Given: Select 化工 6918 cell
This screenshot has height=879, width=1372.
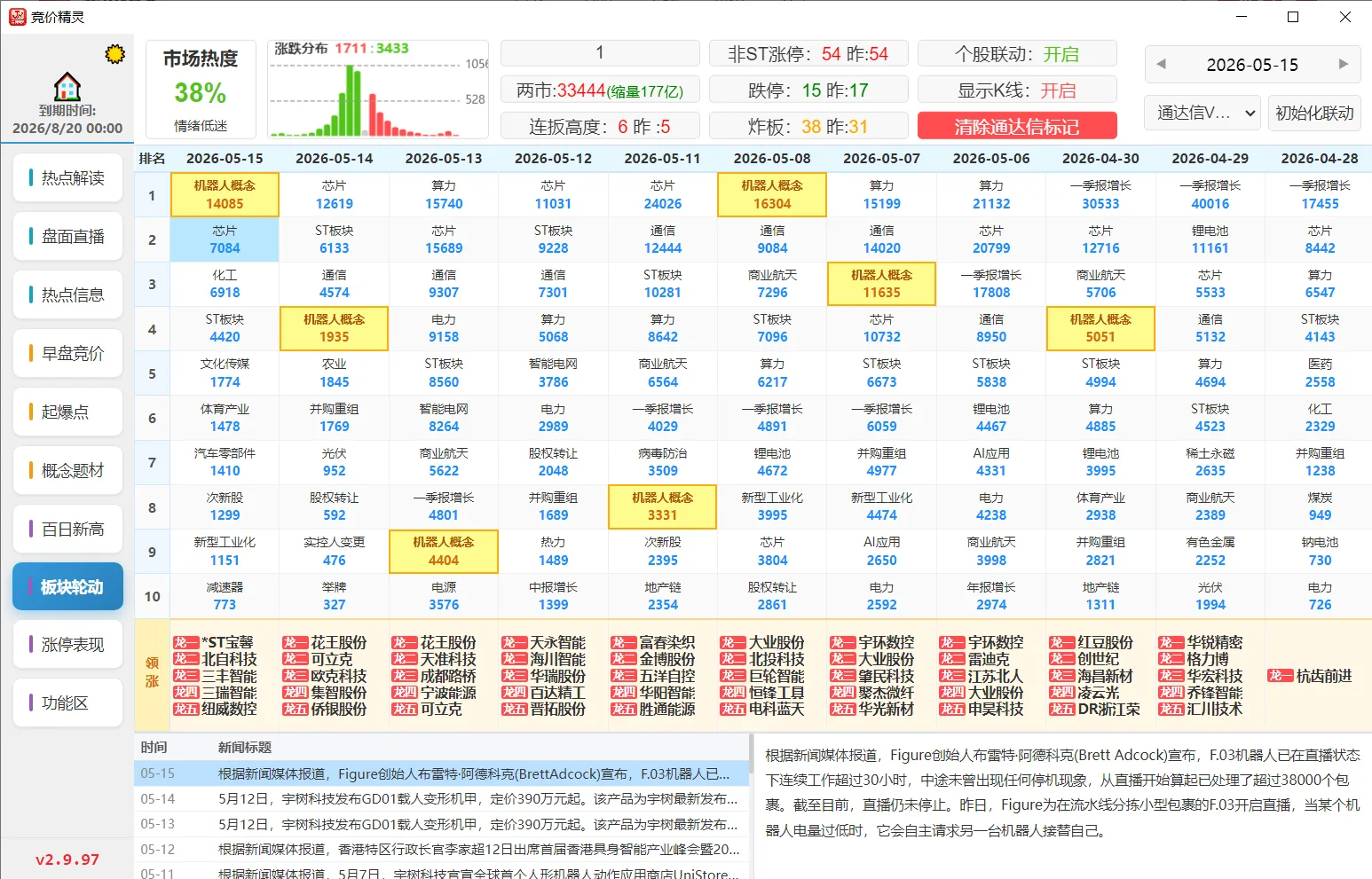Looking at the screenshot, I should pyautogui.click(x=225, y=284).
